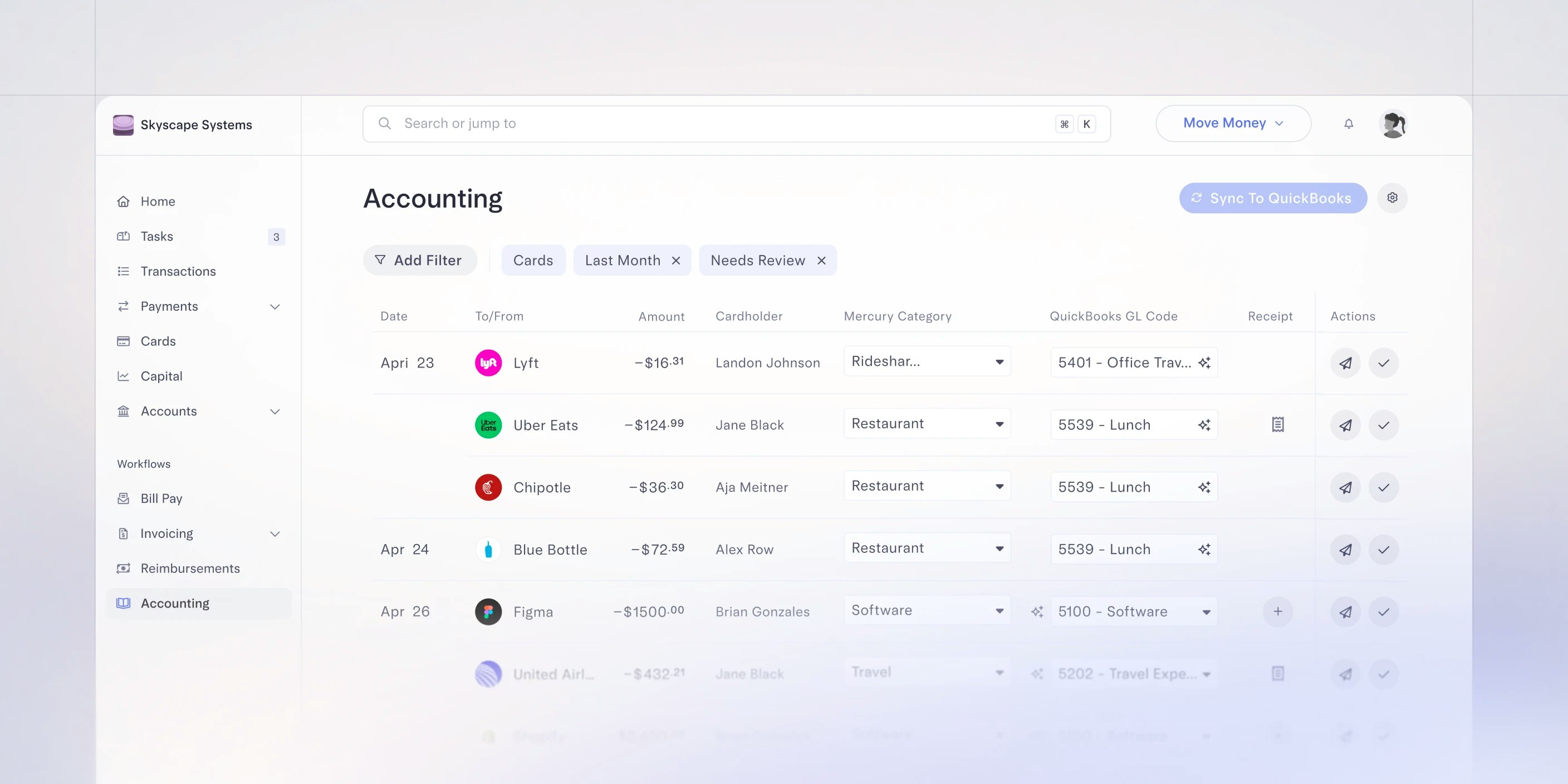Click the tasks count badge 3
The height and width of the screenshot is (784, 1568).
tap(276, 237)
